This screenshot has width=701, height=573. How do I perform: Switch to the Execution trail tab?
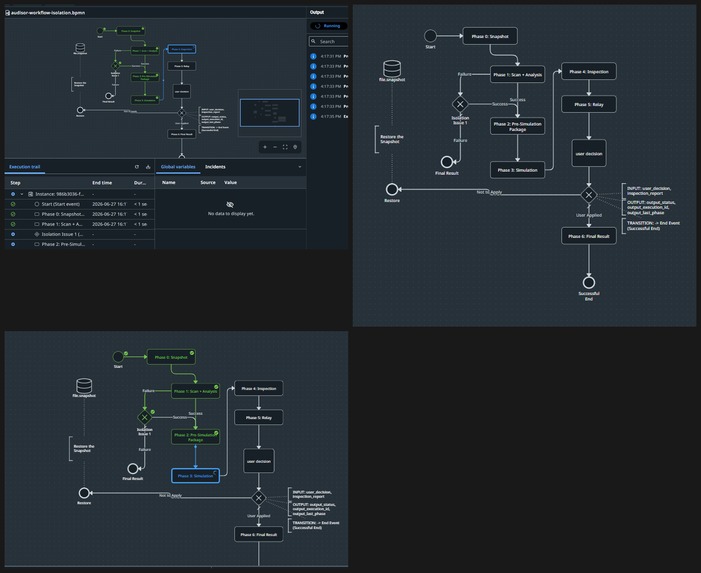click(25, 167)
